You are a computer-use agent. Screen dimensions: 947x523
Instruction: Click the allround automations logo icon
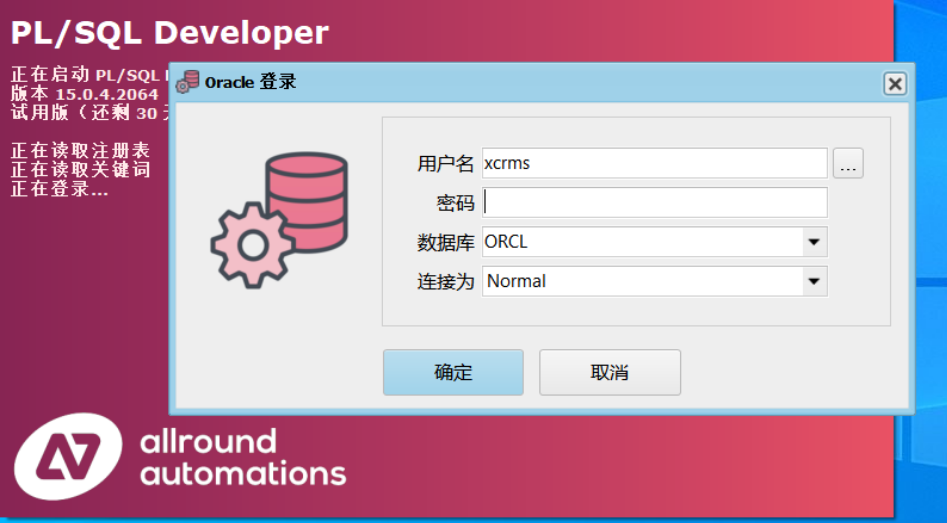(68, 456)
